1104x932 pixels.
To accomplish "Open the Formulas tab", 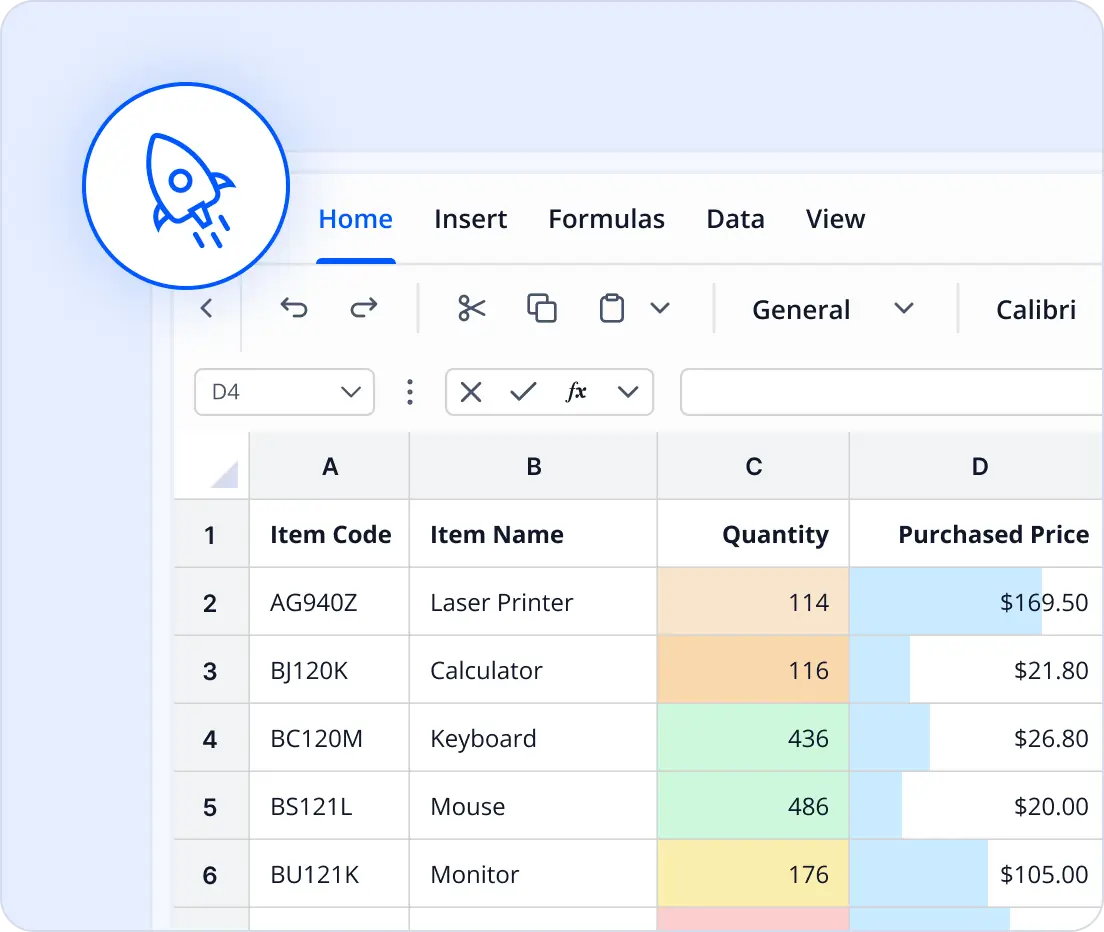I will click(606, 219).
